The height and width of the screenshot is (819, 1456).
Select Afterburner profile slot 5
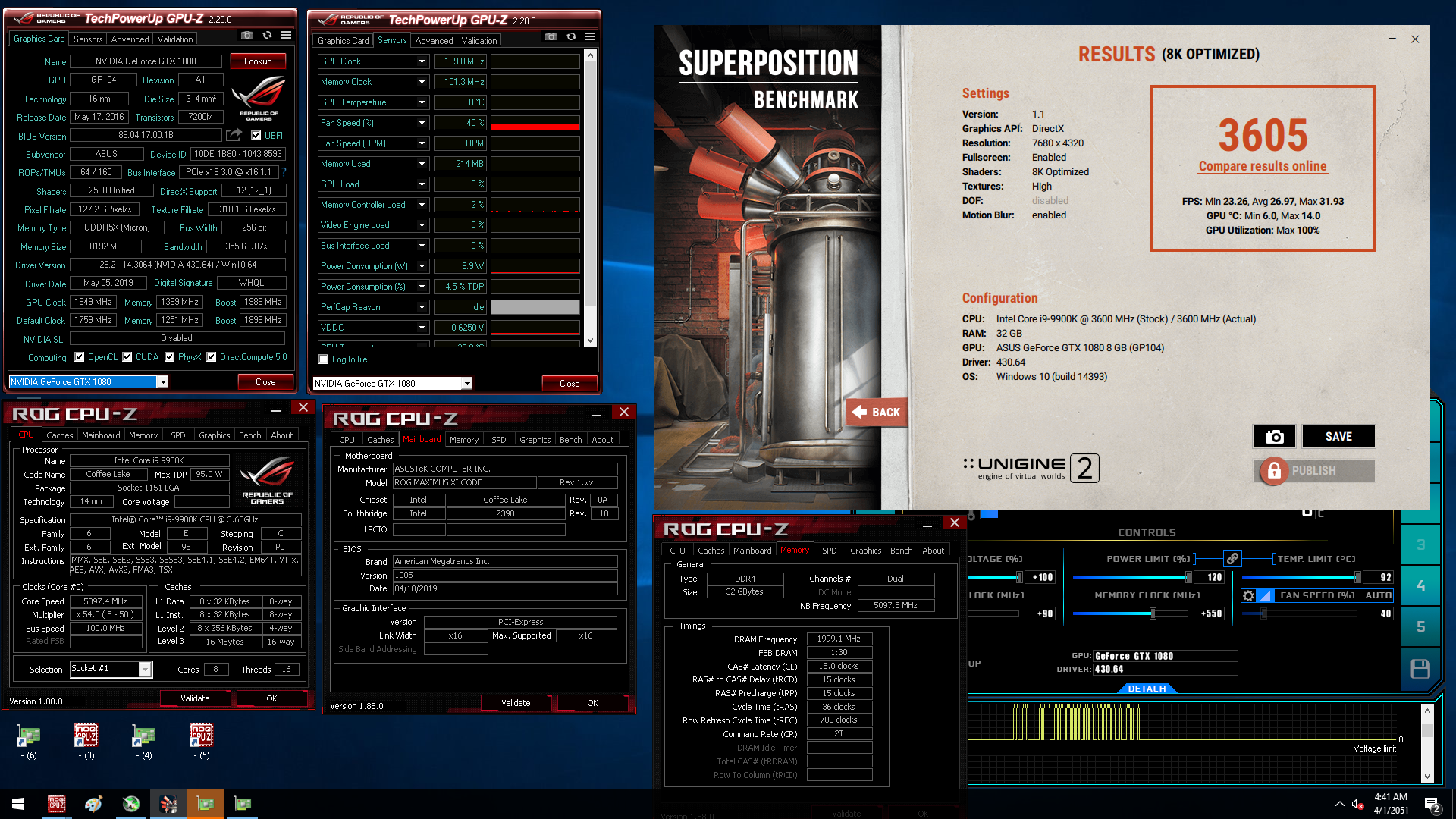(x=1420, y=626)
